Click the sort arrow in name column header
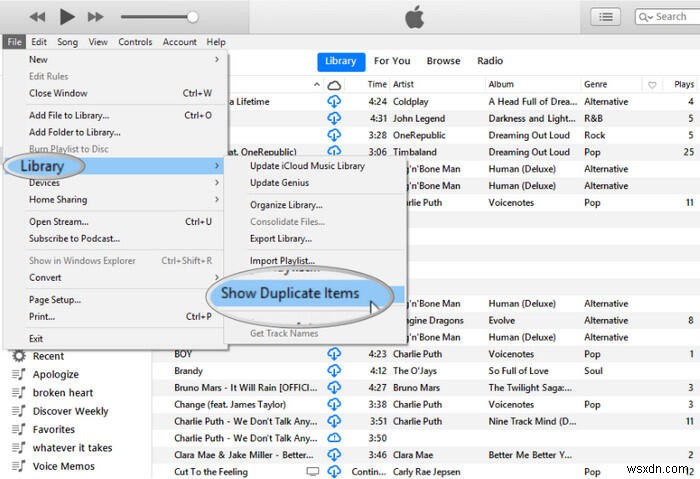700x479 pixels. point(317,84)
